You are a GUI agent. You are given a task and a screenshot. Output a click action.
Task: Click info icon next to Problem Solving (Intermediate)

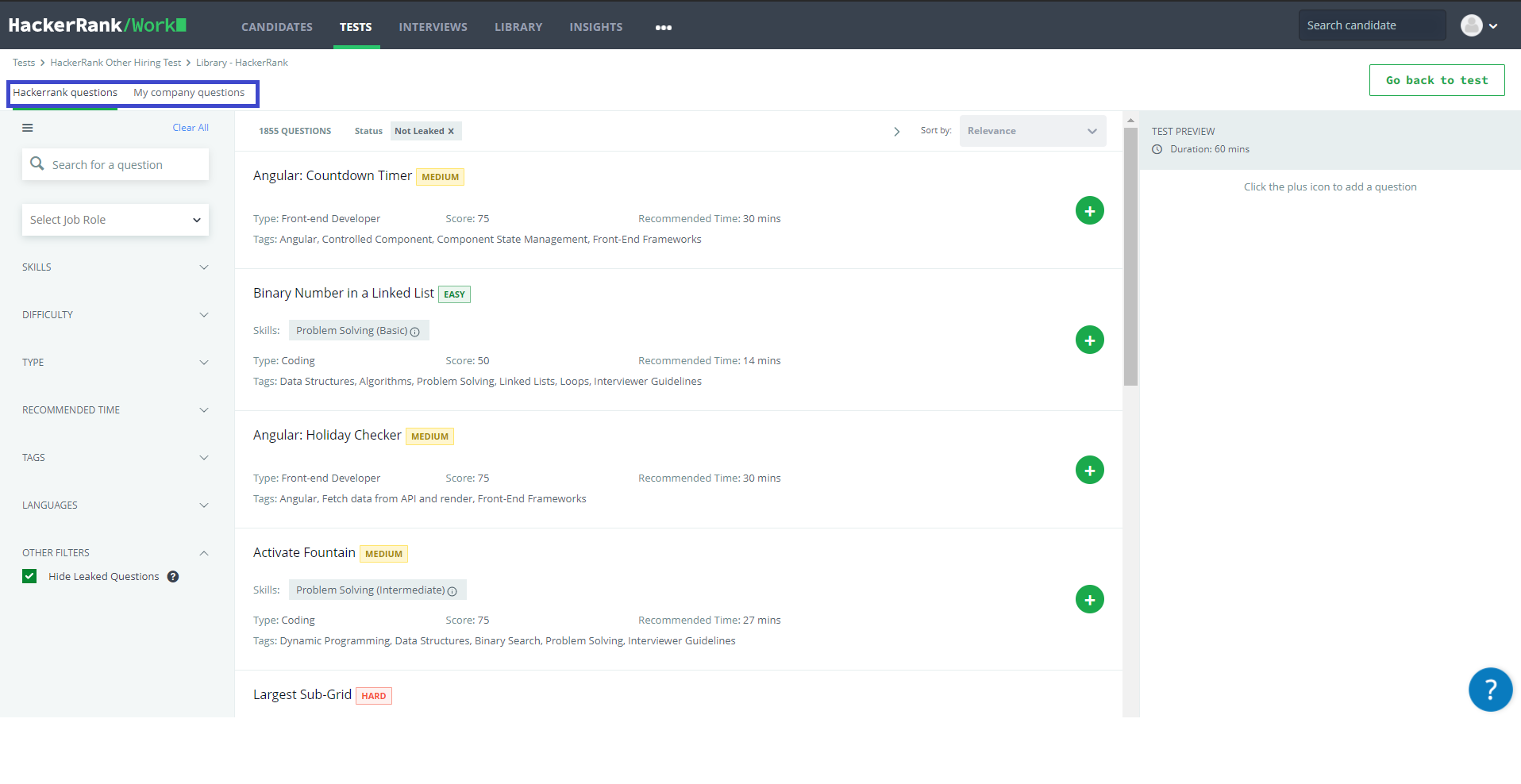452,591
